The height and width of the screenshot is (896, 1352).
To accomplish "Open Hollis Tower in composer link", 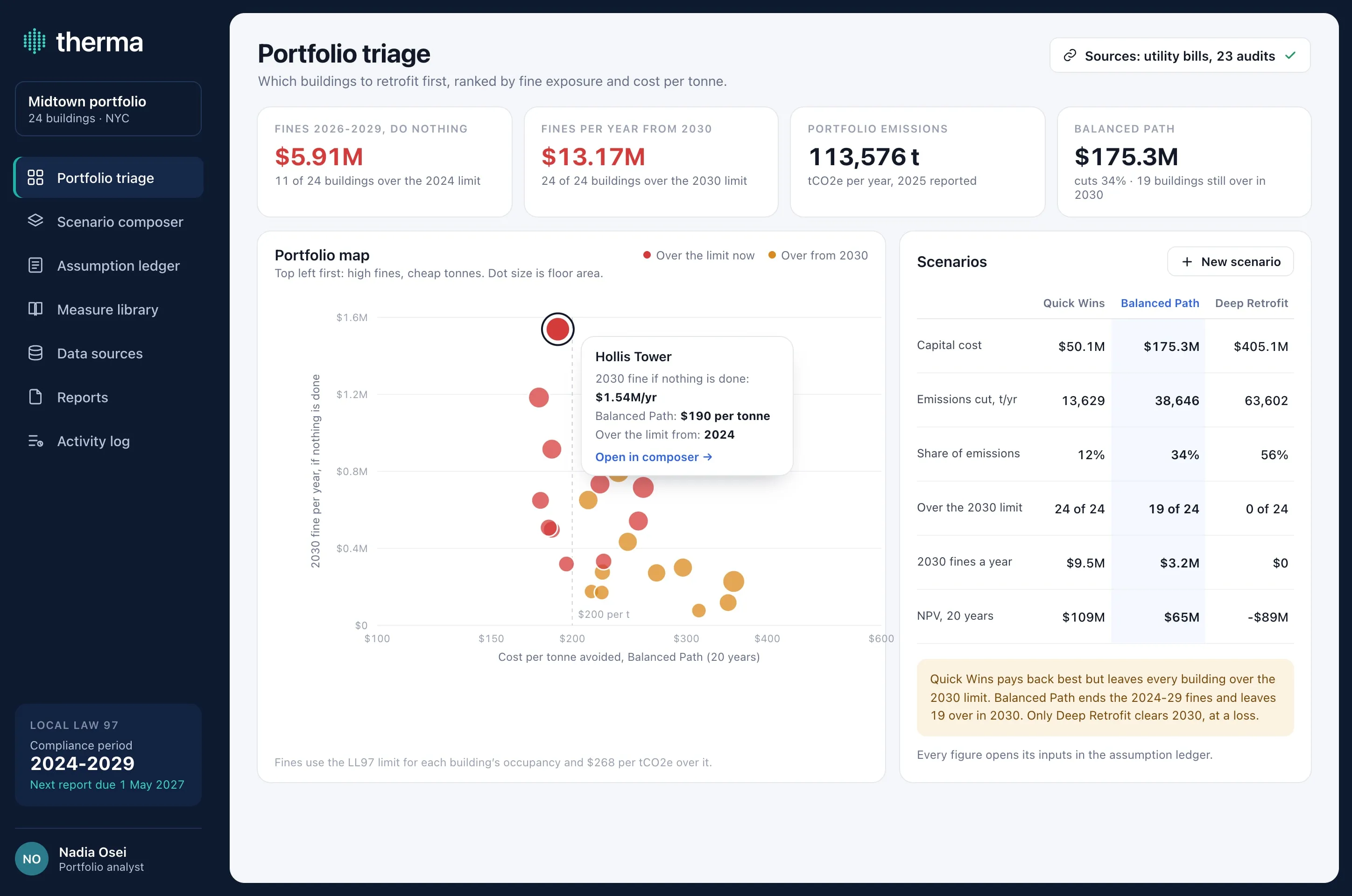I will [x=654, y=457].
